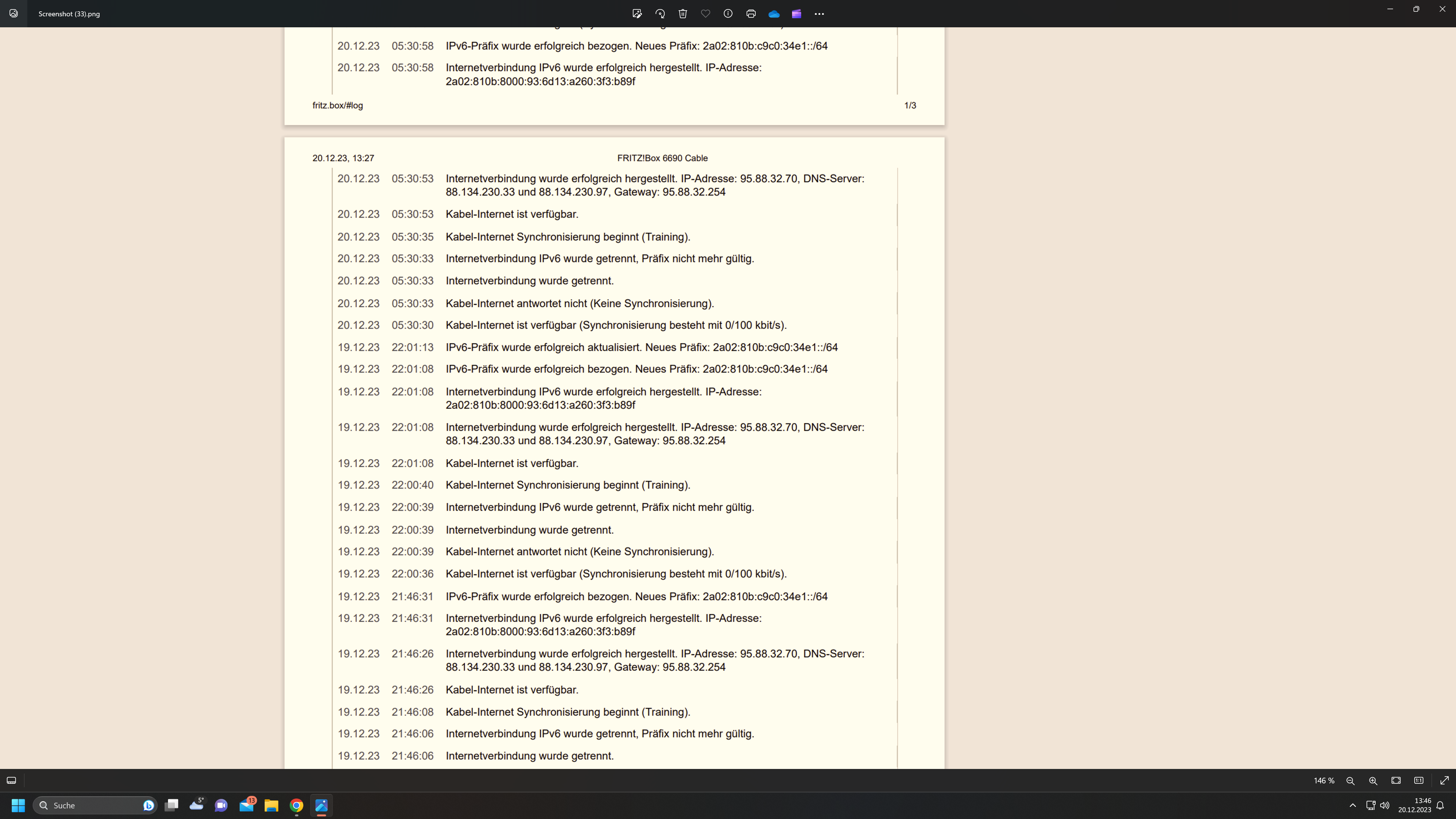Open the Edit image tool
The height and width of the screenshot is (819, 1456).
637,14
